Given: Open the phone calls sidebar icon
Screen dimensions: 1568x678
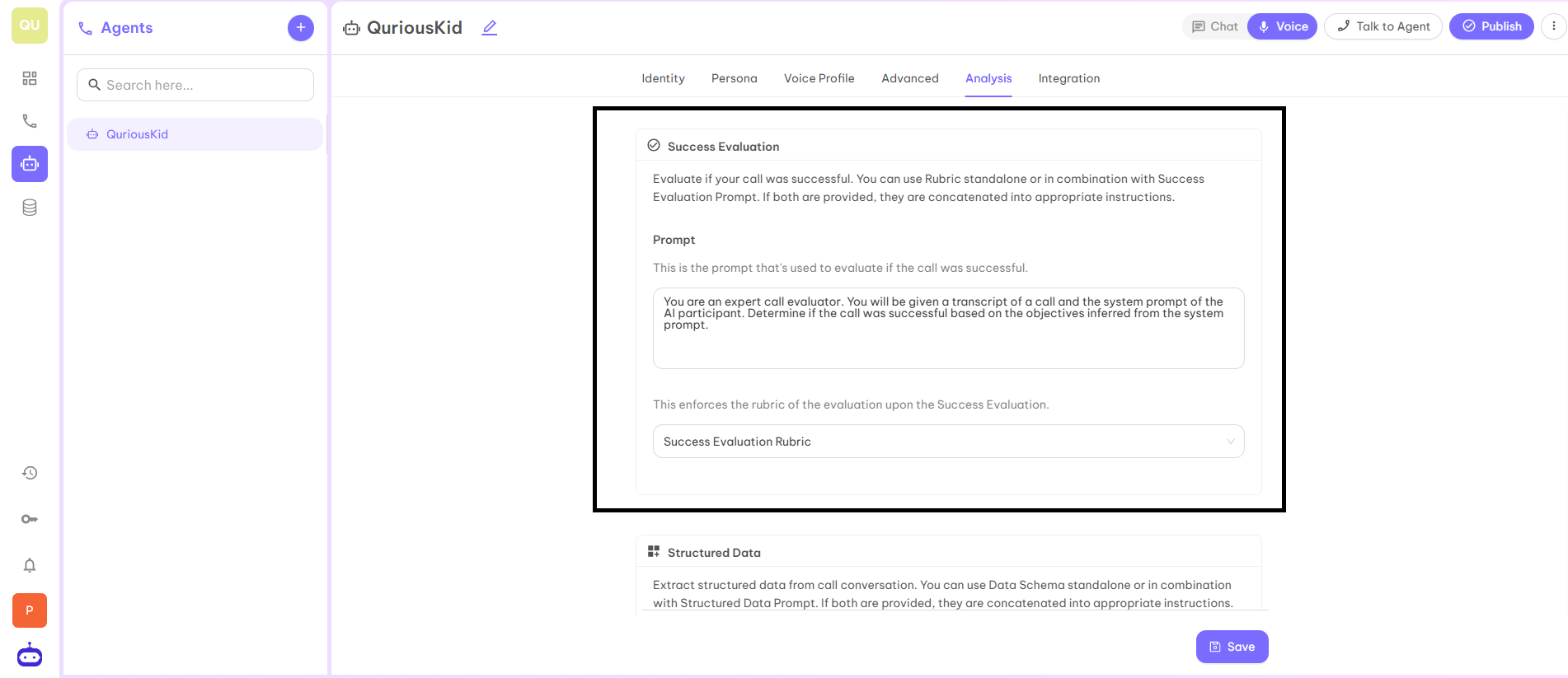Looking at the screenshot, I should [30, 121].
